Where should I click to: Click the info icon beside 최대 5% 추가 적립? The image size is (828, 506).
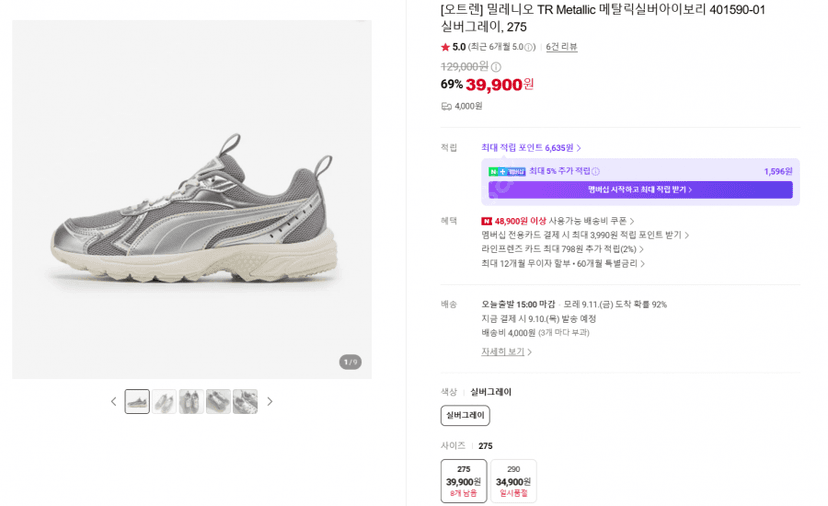[596, 171]
